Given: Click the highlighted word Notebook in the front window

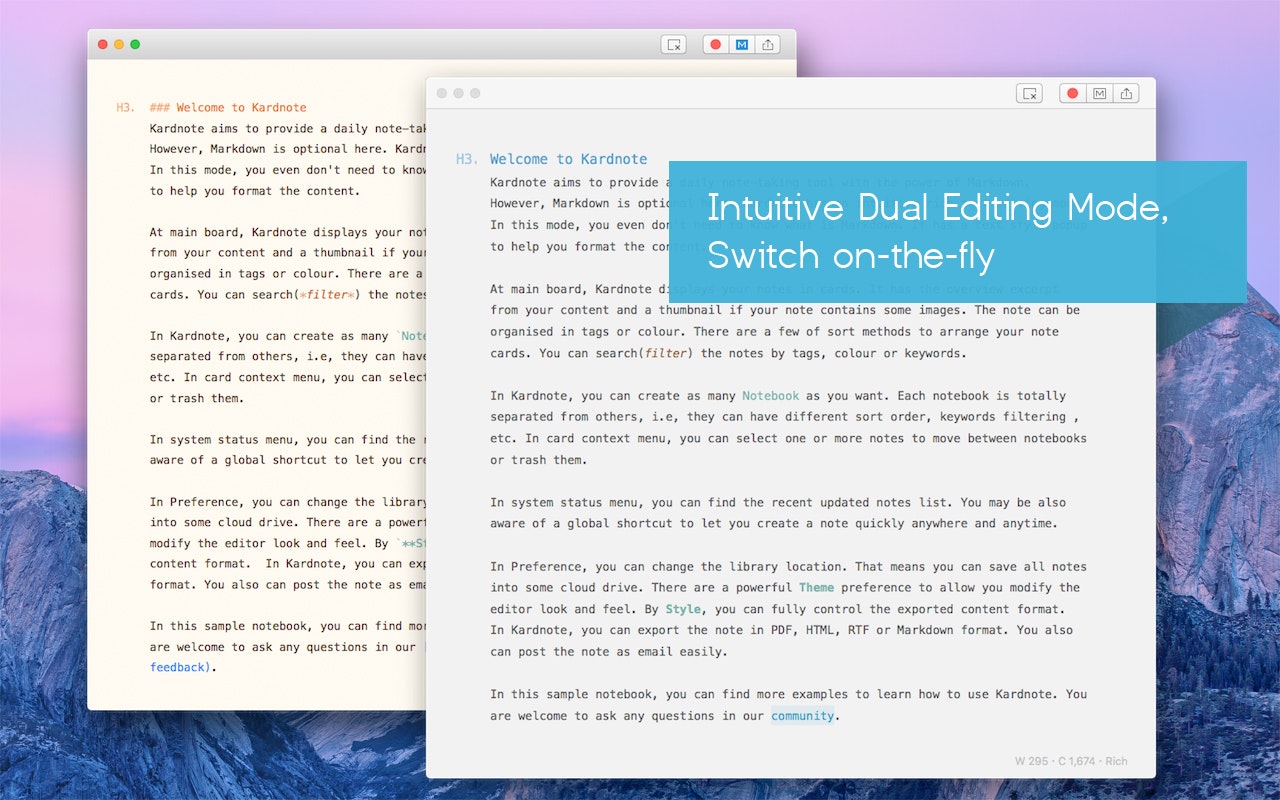Looking at the screenshot, I should tap(770, 395).
